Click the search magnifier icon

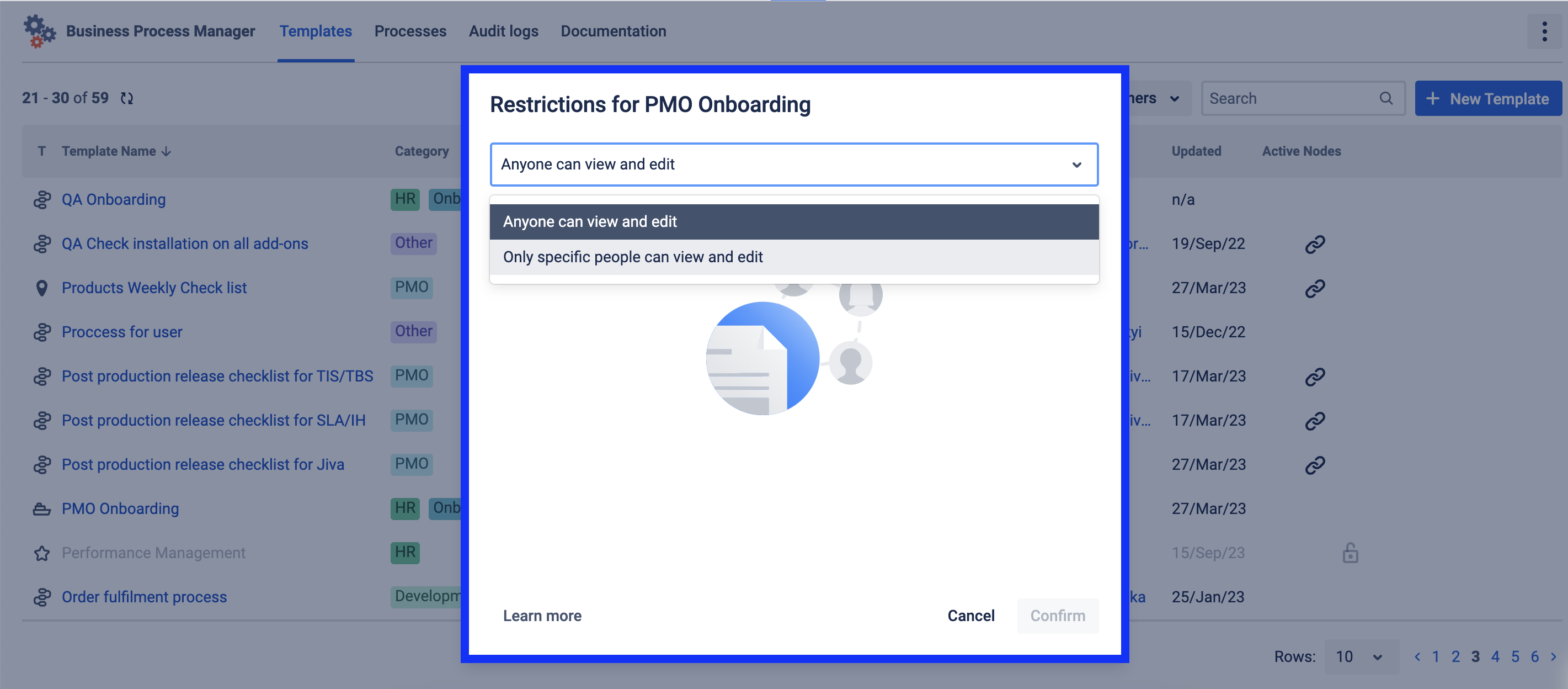[1386, 98]
